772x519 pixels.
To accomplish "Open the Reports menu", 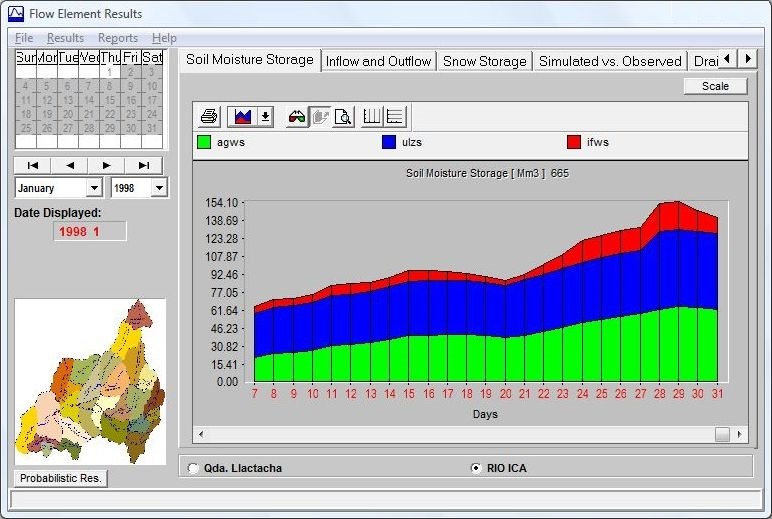I will [117, 38].
